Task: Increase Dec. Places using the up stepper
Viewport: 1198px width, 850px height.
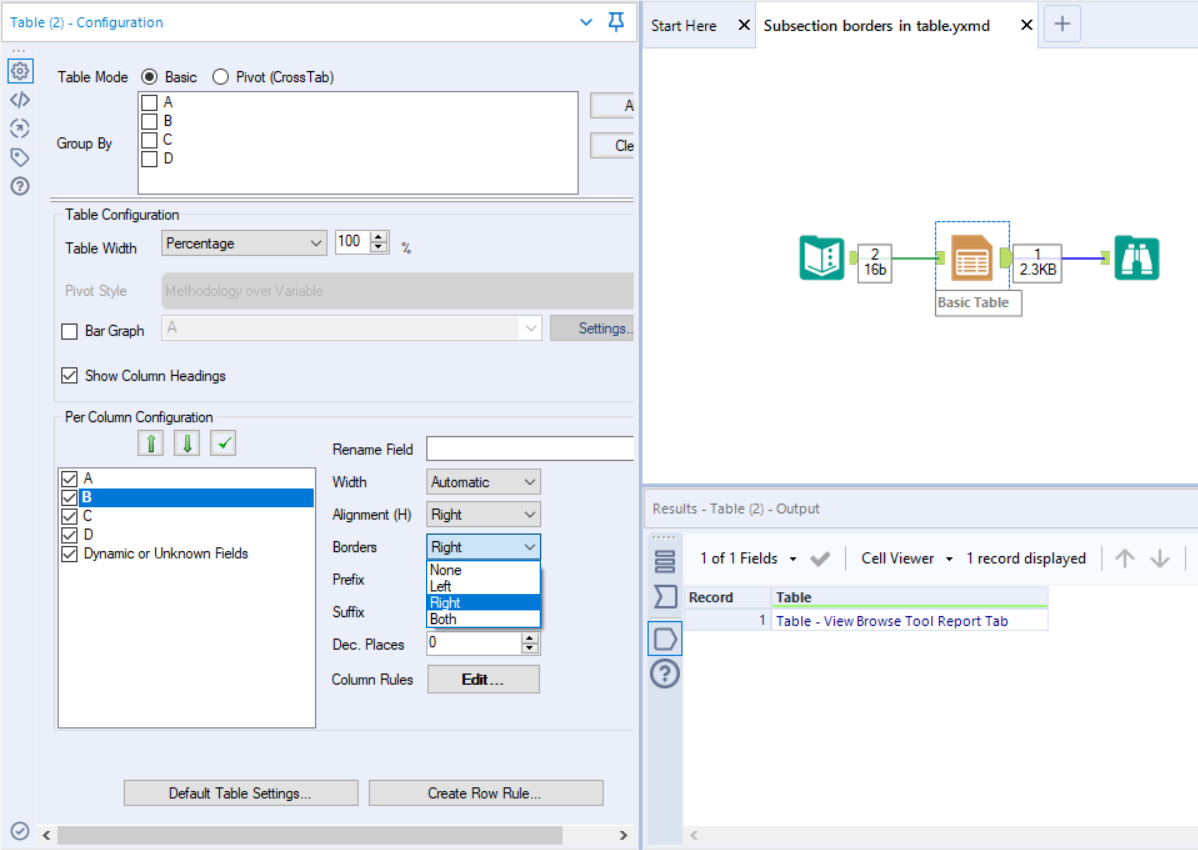Action: pos(530,638)
